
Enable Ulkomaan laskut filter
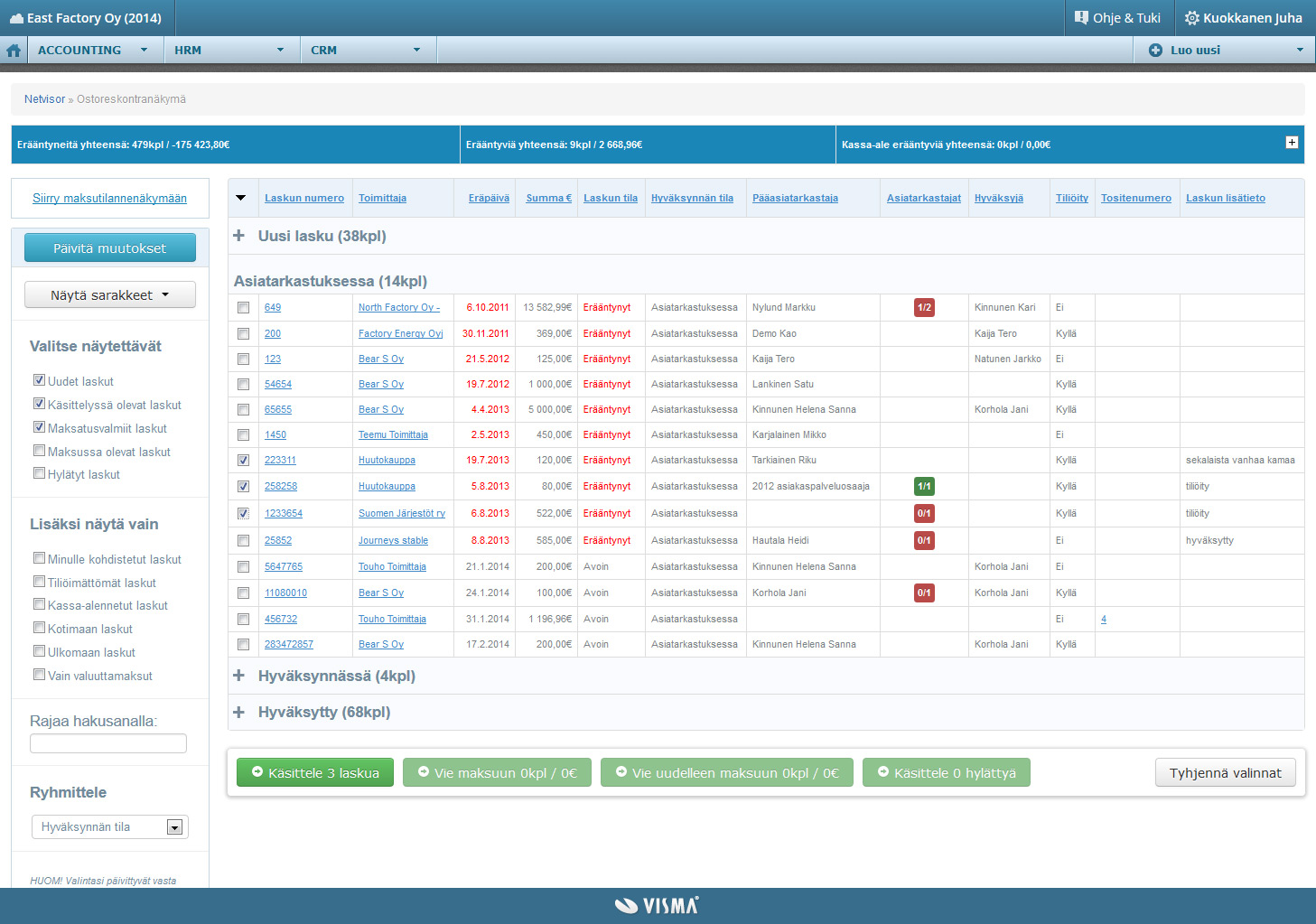pos(39,651)
